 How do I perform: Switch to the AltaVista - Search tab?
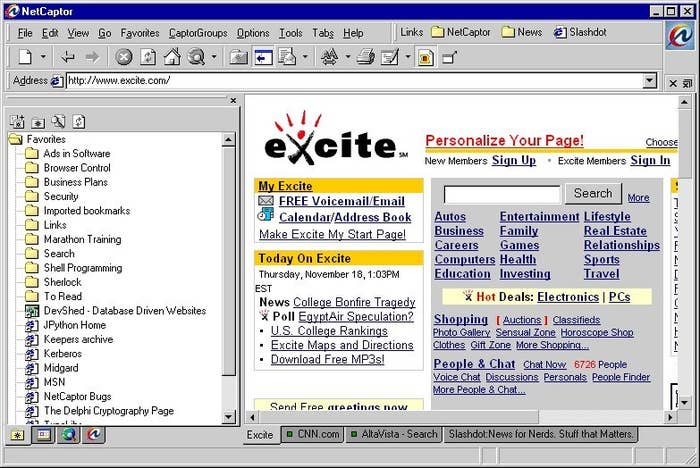[394, 434]
